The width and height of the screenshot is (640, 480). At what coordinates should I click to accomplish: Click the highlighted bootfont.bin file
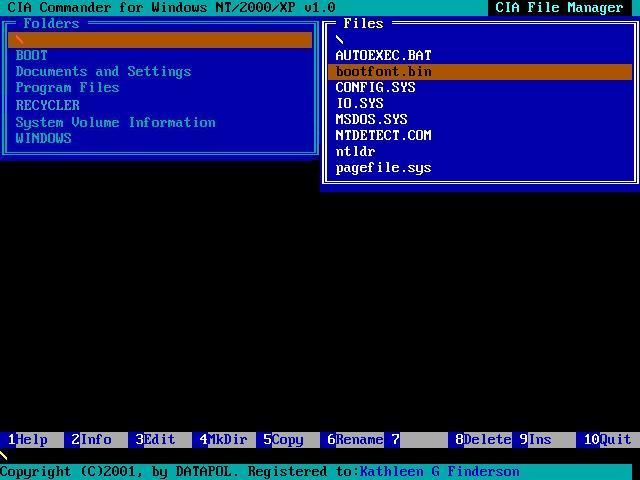click(480, 72)
